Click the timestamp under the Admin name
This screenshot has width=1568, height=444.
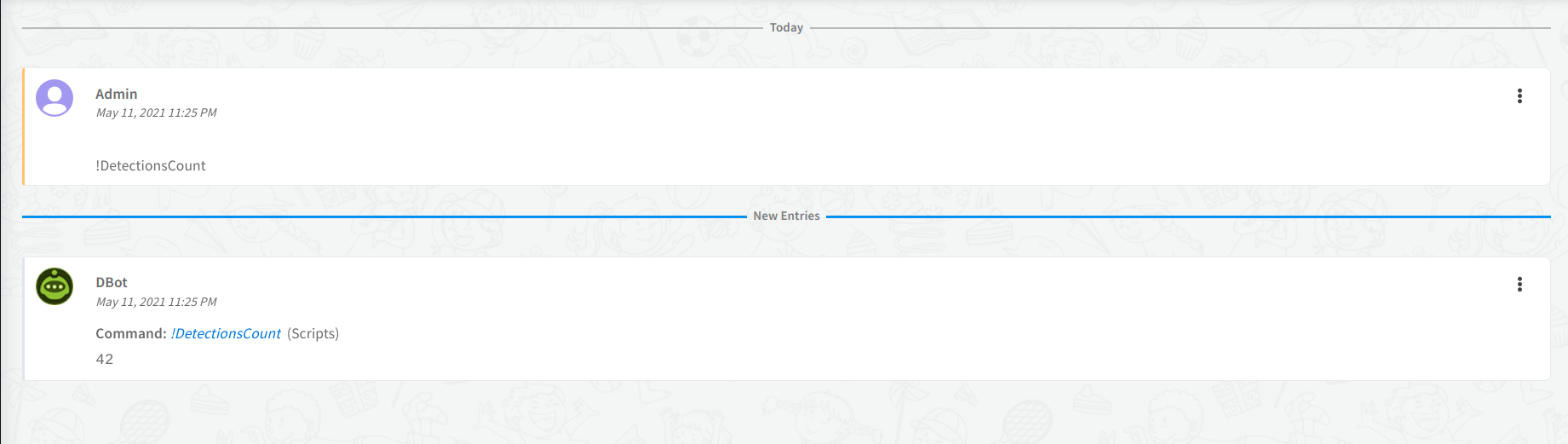coord(156,113)
